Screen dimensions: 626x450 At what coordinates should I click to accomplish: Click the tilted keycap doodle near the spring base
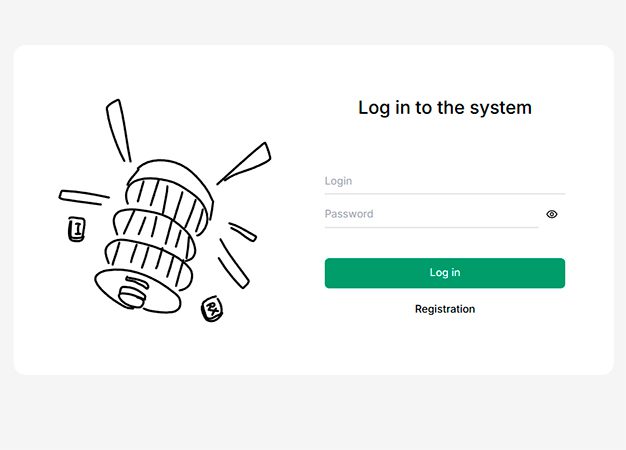click(x=211, y=309)
